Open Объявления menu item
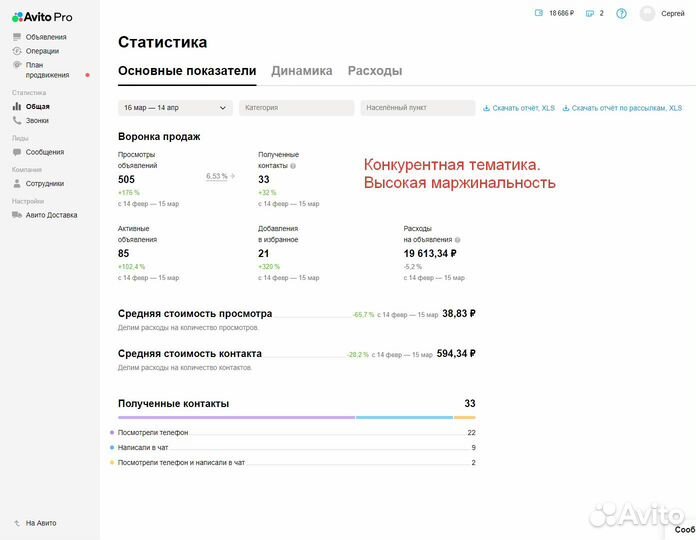Screen dimensions: 696x540 46,37
